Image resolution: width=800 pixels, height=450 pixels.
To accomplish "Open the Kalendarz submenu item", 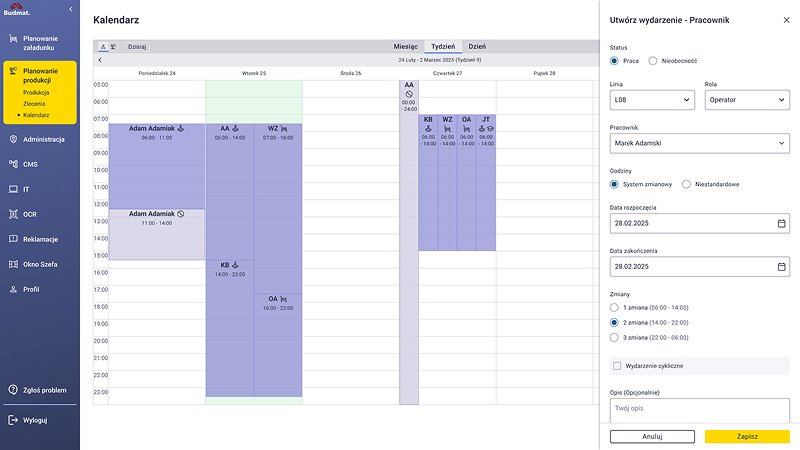I will 36,115.
